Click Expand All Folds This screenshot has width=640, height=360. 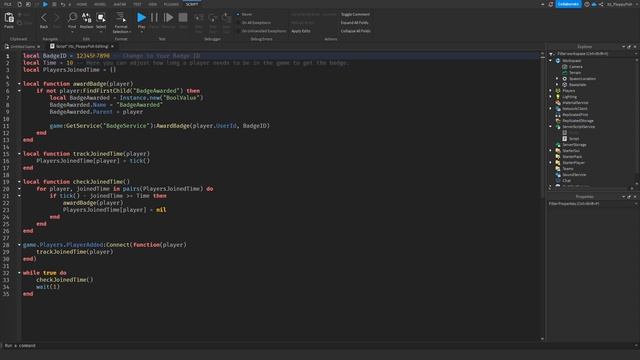(354, 22)
